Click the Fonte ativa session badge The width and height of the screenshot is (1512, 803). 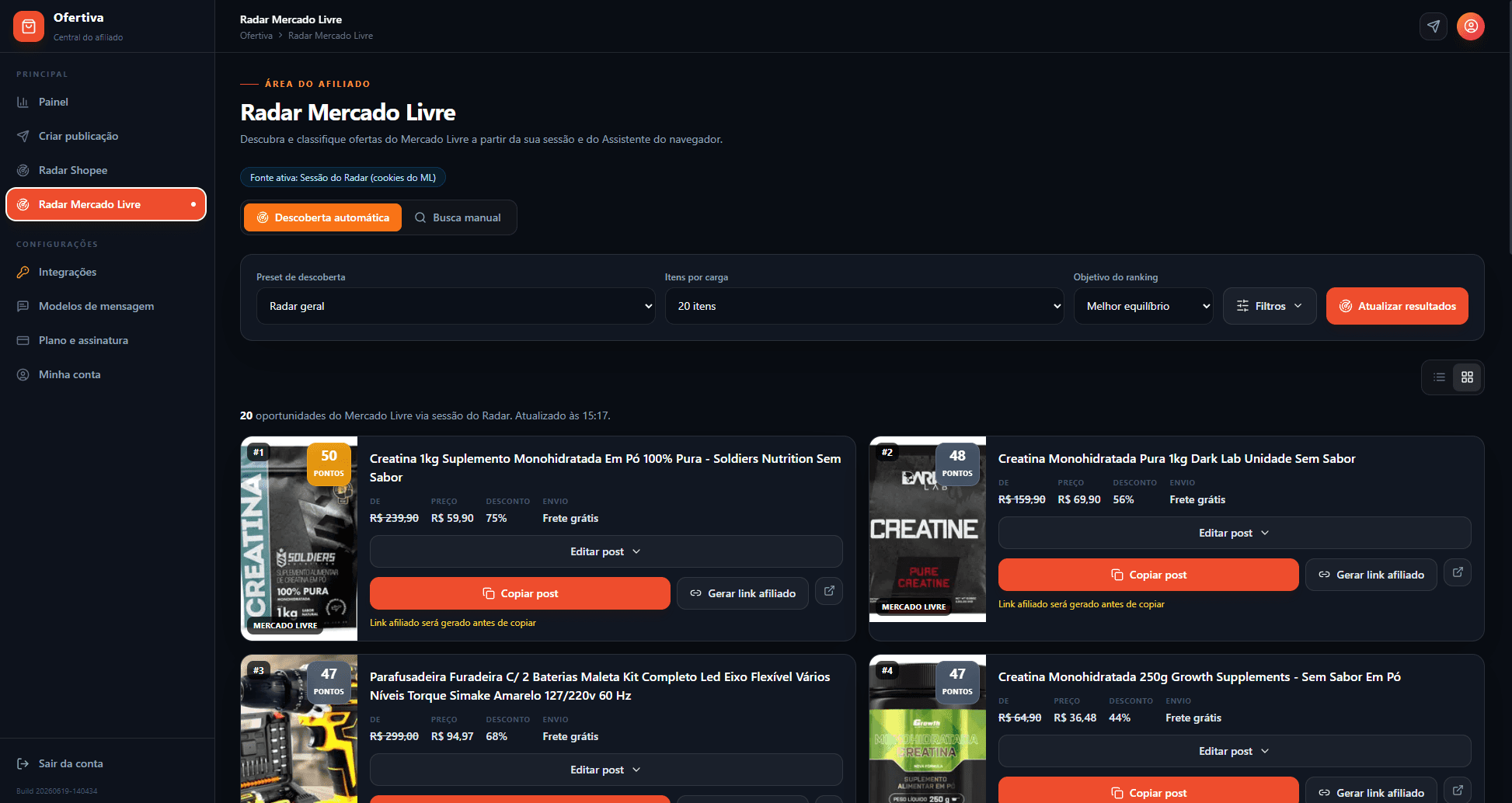(343, 178)
